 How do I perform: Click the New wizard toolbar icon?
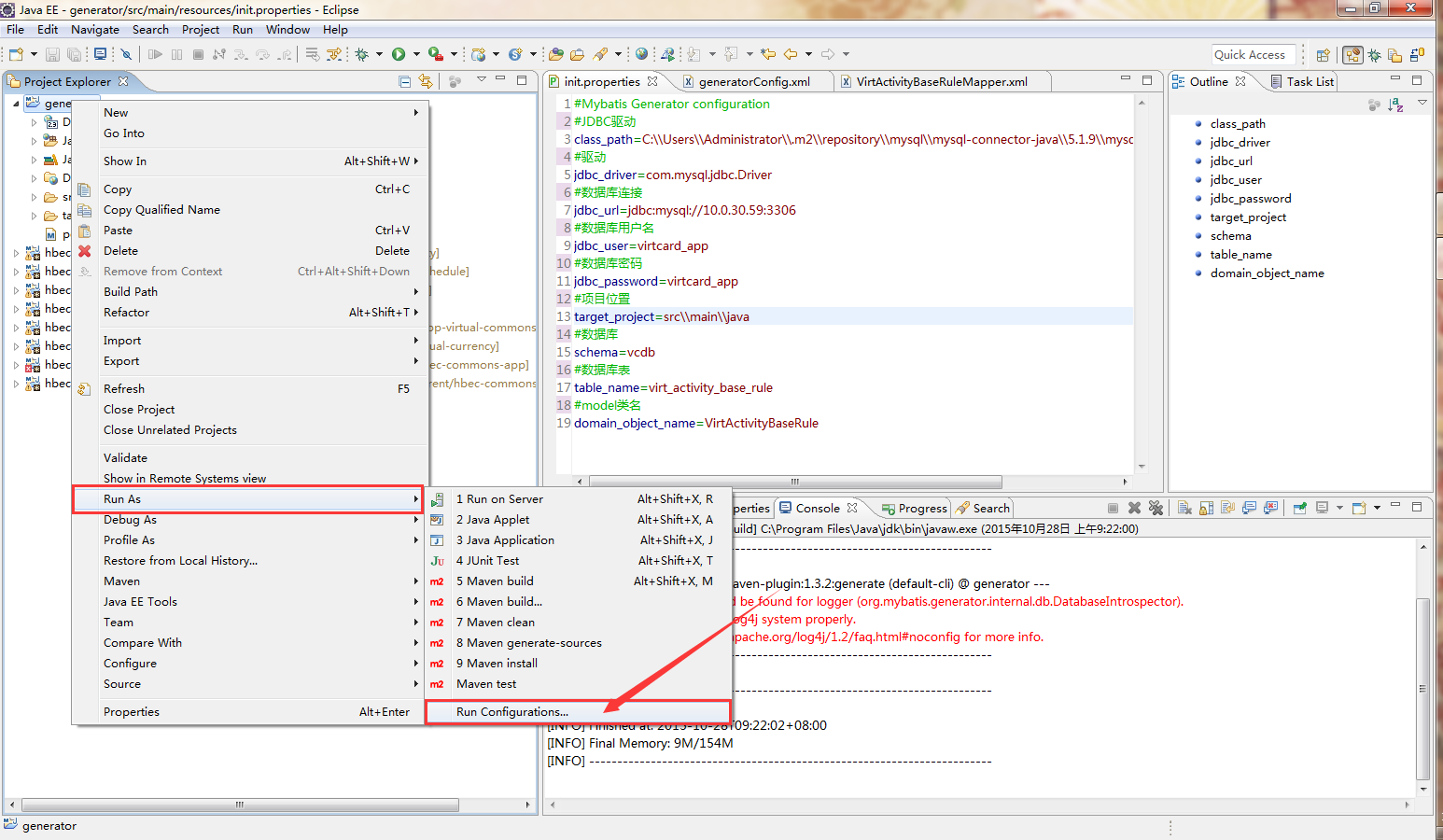click(x=16, y=54)
